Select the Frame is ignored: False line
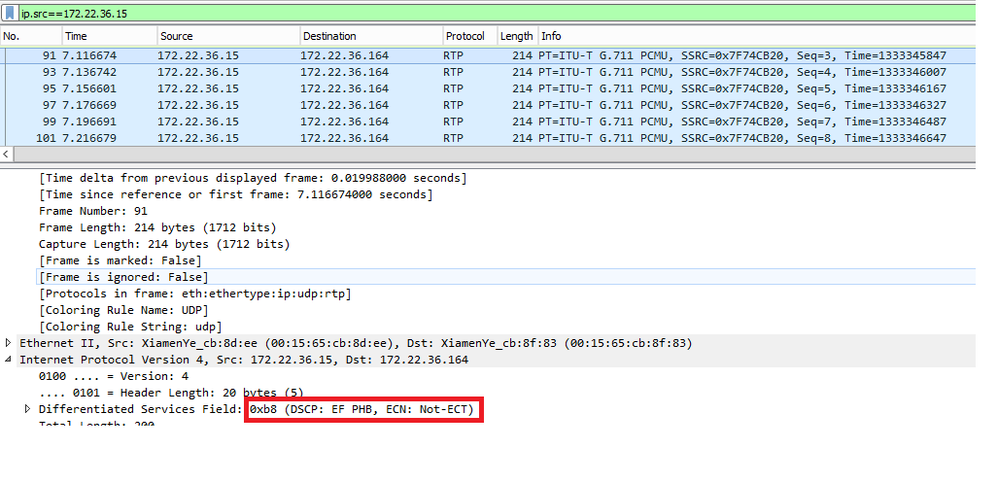 pos(122,277)
